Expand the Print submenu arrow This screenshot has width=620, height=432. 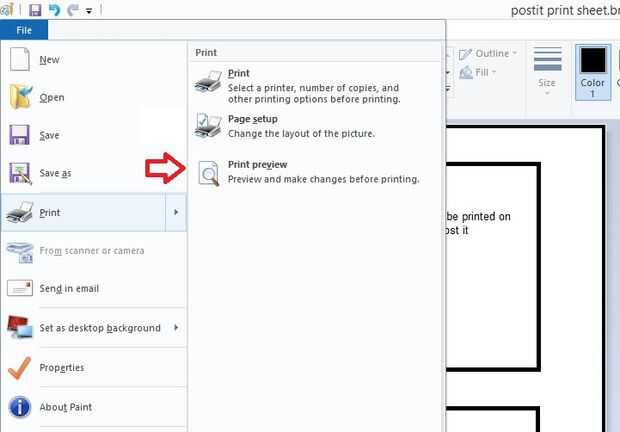tap(176, 212)
